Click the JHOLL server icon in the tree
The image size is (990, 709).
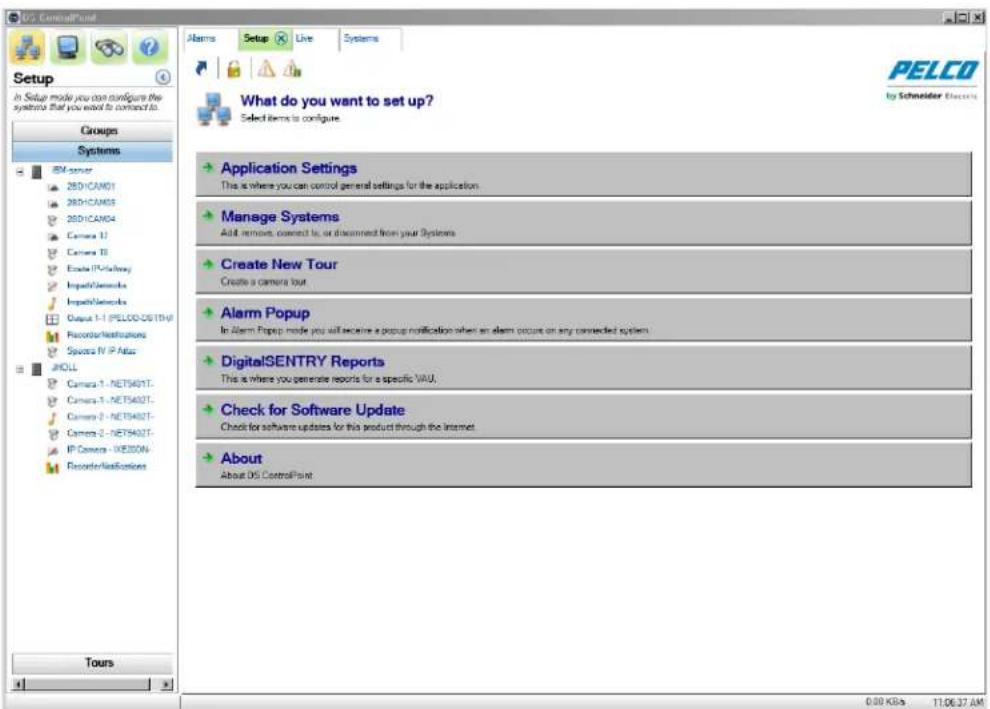37,368
